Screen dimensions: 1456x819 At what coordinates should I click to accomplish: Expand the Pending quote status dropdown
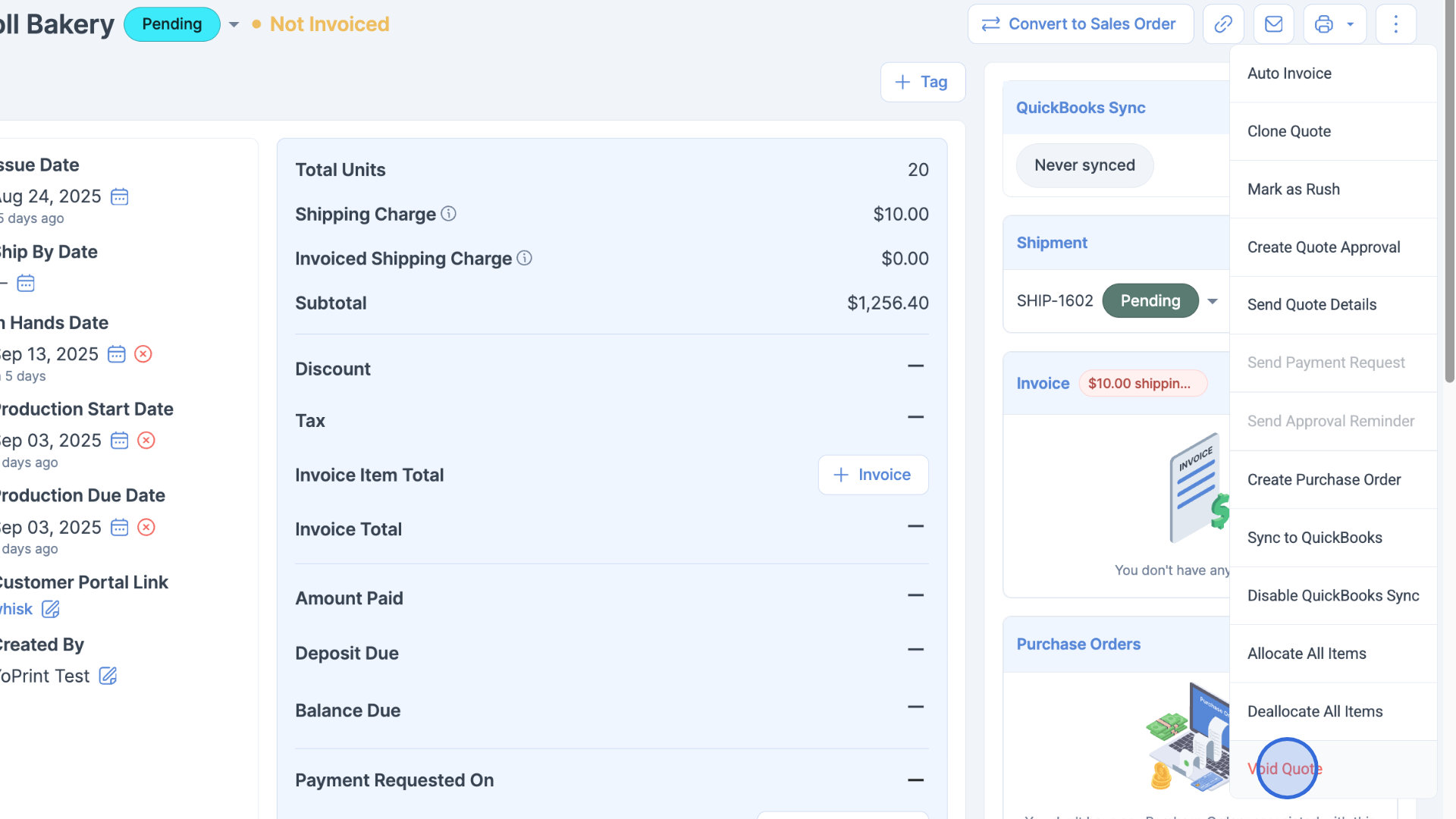pos(234,25)
